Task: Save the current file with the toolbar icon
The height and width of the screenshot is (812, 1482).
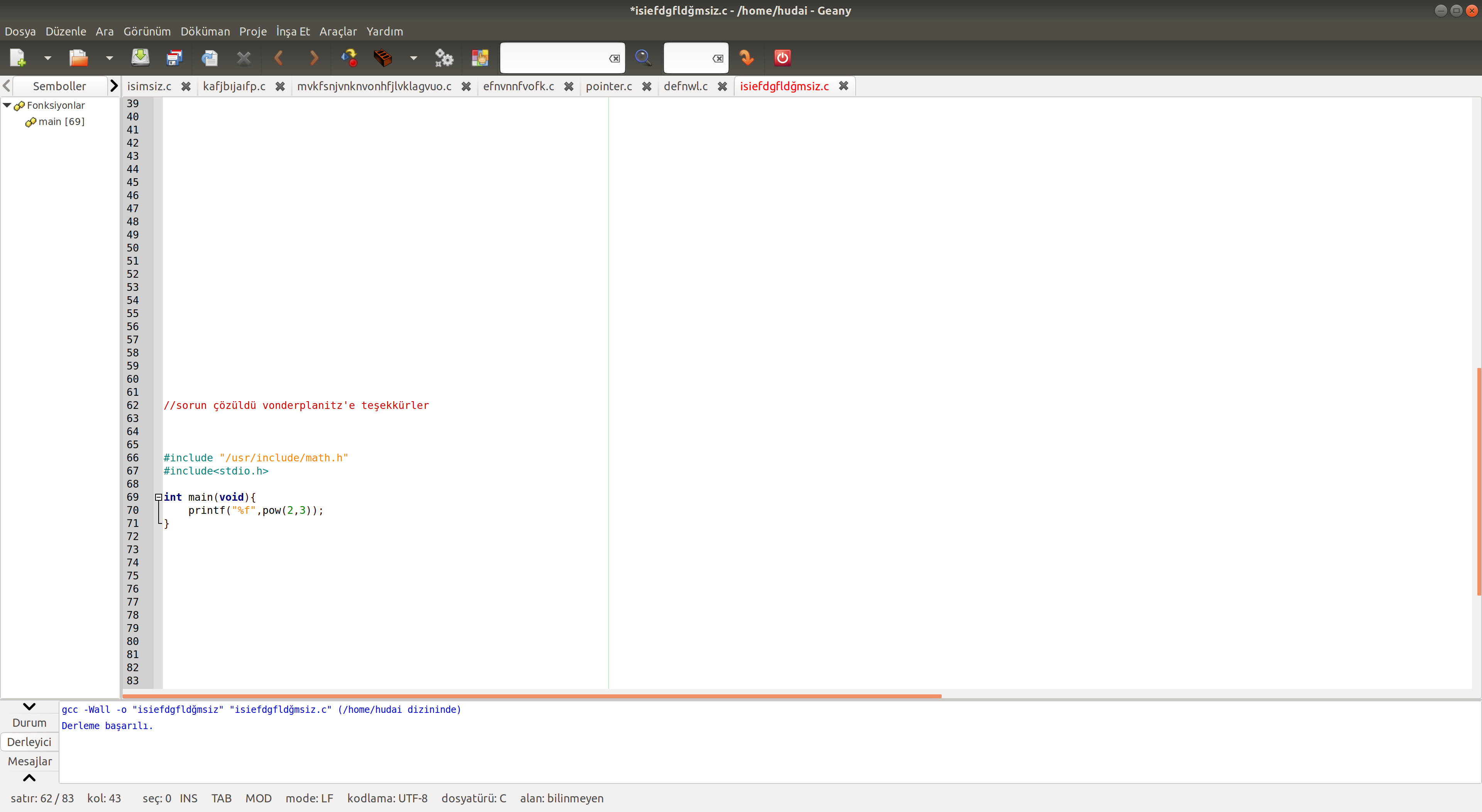Action: (x=140, y=57)
